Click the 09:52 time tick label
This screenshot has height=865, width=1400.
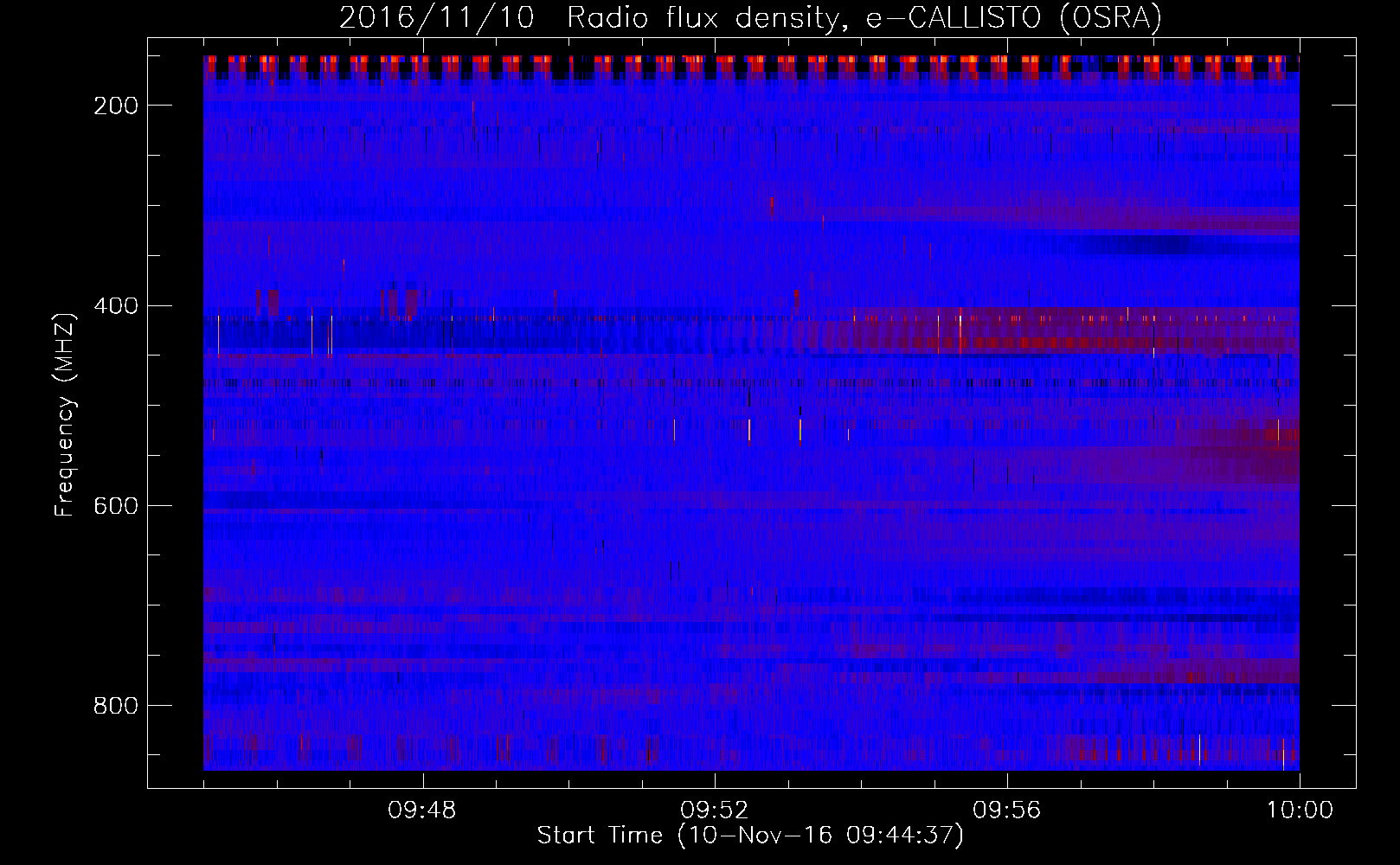point(715,811)
